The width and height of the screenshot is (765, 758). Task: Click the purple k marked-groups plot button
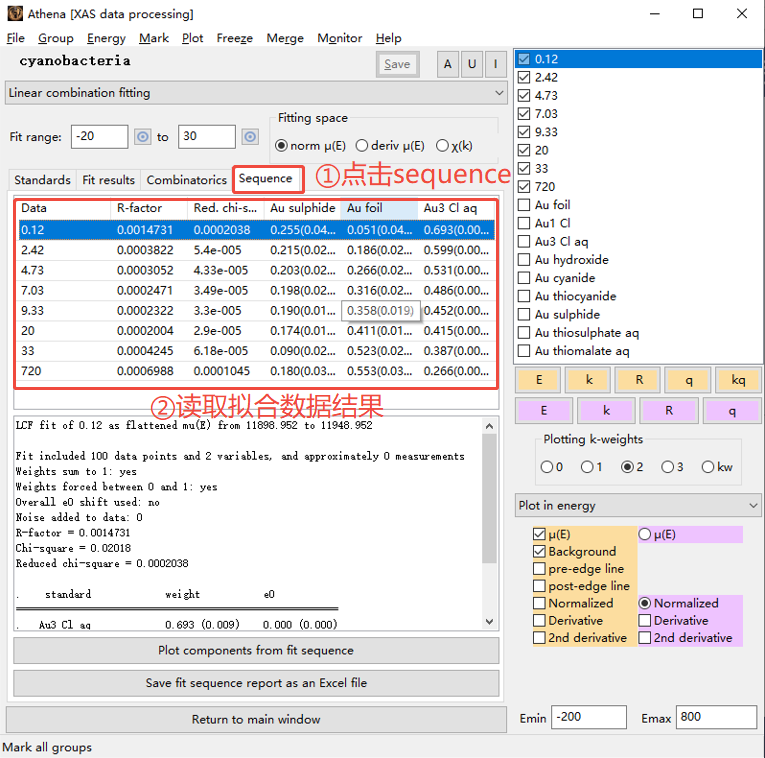click(x=606, y=411)
